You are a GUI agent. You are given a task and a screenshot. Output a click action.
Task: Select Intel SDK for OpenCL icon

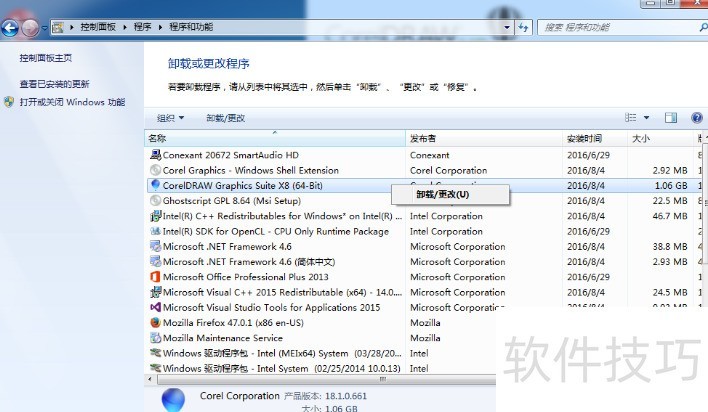pyautogui.click(x=155, y=231)
